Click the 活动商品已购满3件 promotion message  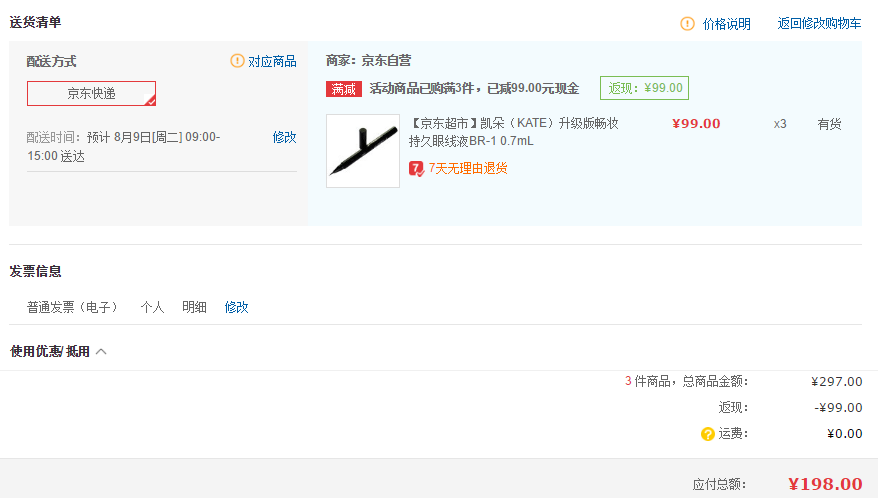(x=474, y=89)
